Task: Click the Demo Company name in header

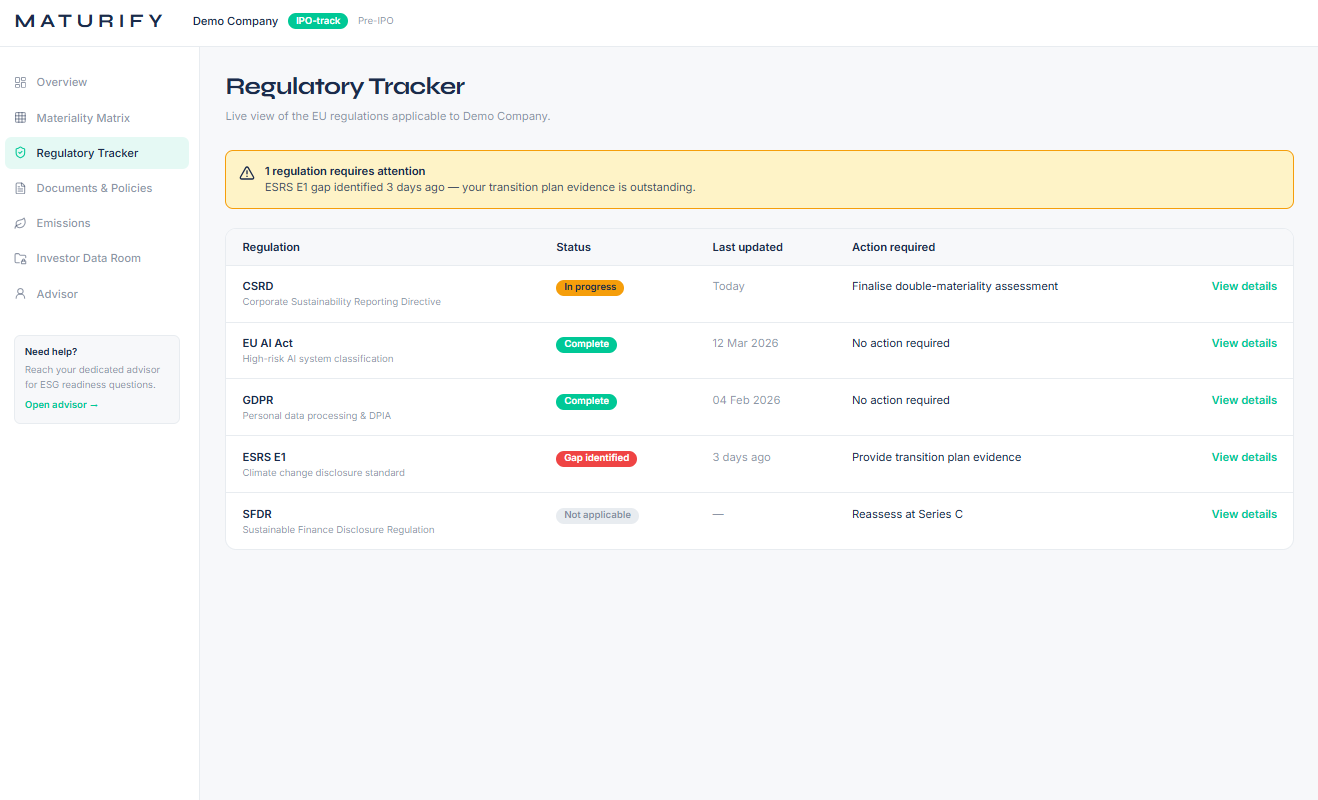Action: pos(235,21)
